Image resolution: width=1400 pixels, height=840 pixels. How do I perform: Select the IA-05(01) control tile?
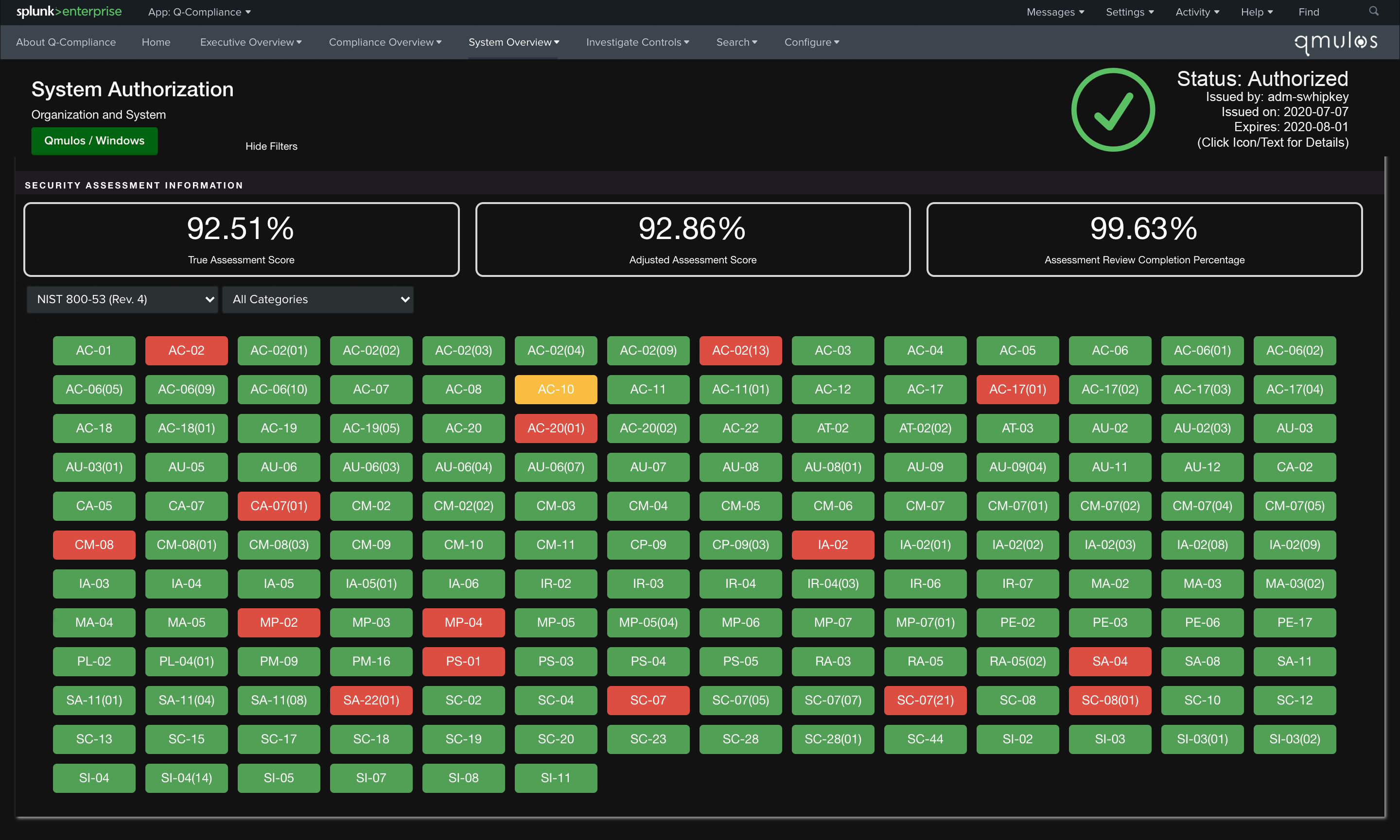[371, 584]
